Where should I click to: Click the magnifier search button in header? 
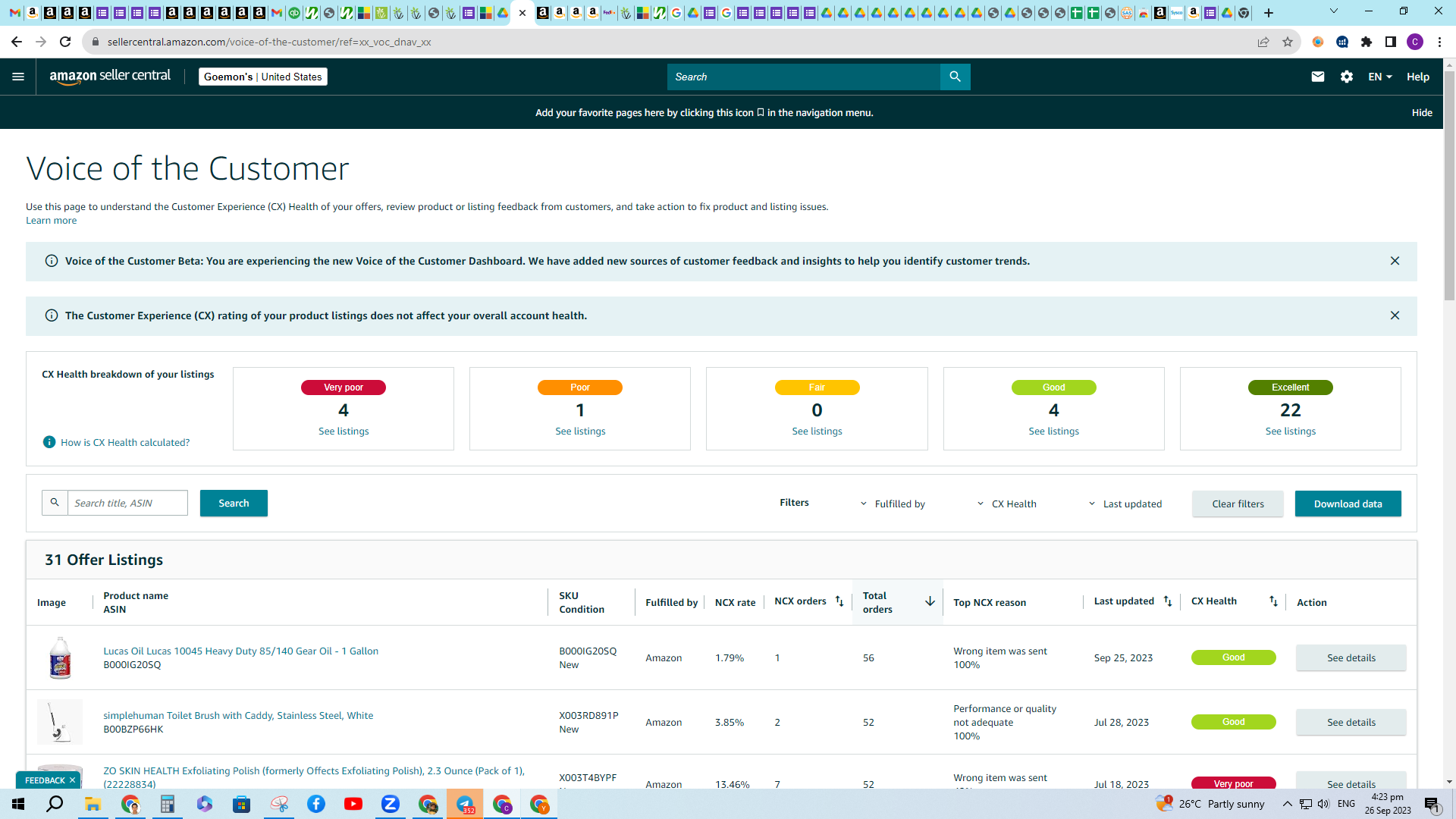coord(955,77)
